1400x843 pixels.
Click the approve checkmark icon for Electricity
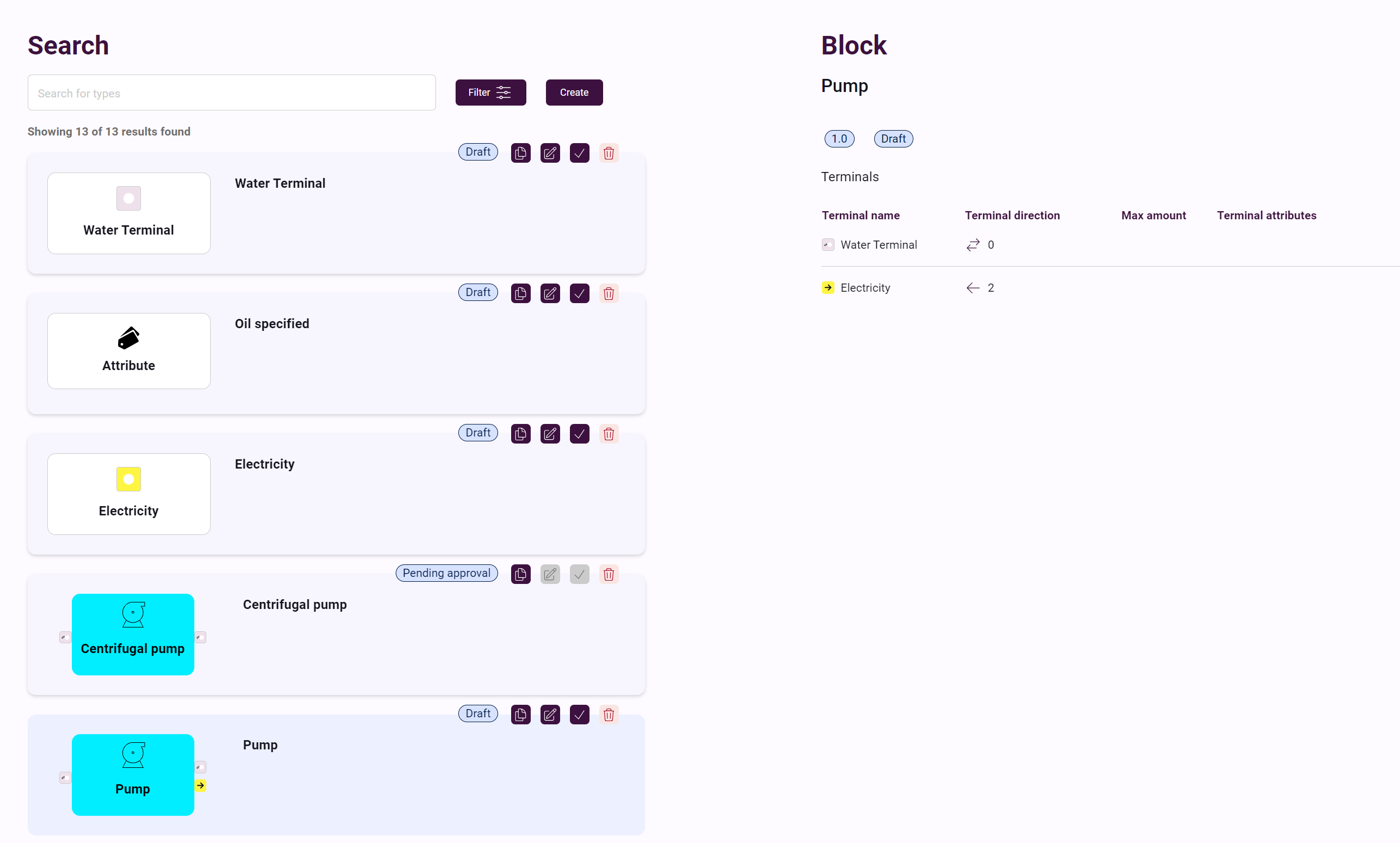pyautogui.click(x=580, y=433)
